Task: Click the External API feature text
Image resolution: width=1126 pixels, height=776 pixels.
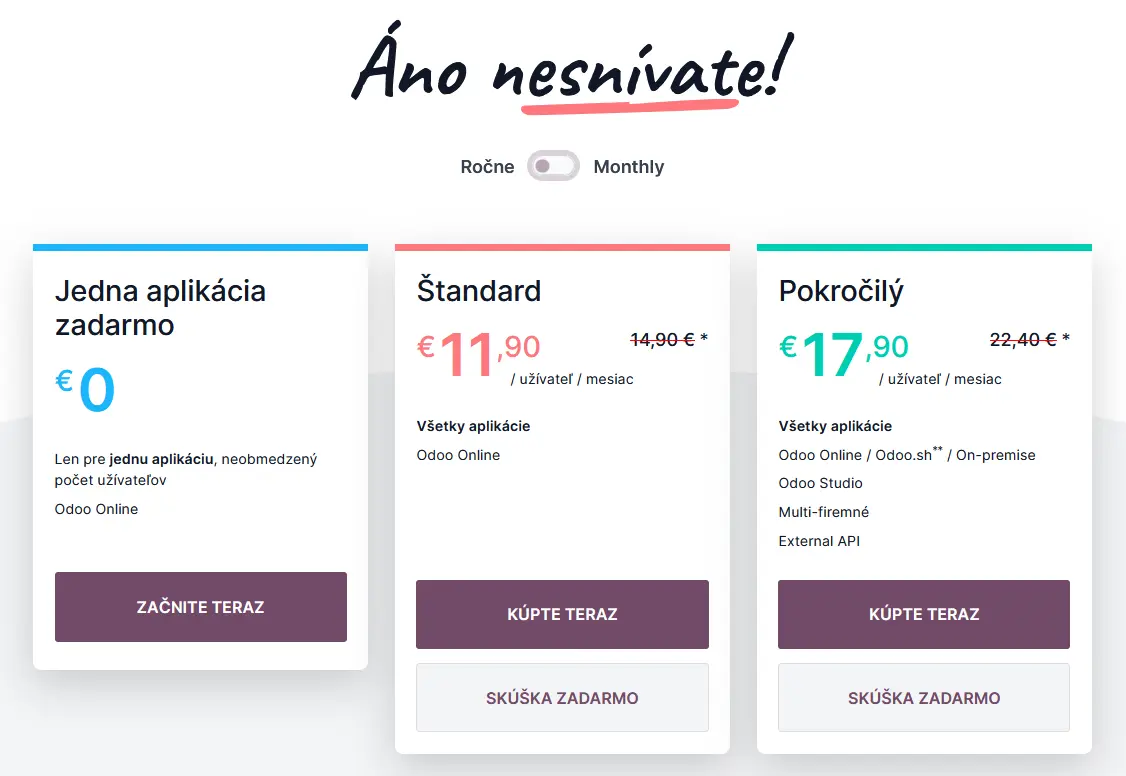Action: point(819,541)
